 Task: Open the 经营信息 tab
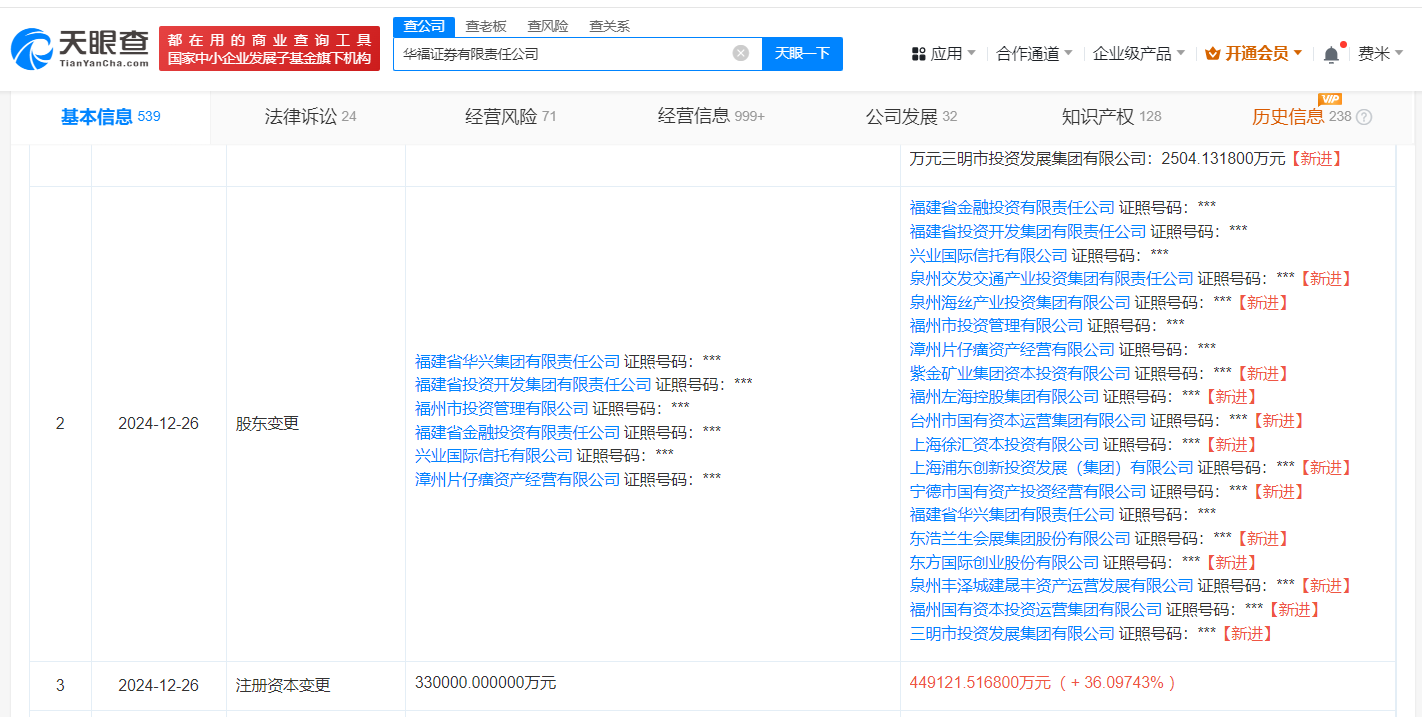click(711, 117)
